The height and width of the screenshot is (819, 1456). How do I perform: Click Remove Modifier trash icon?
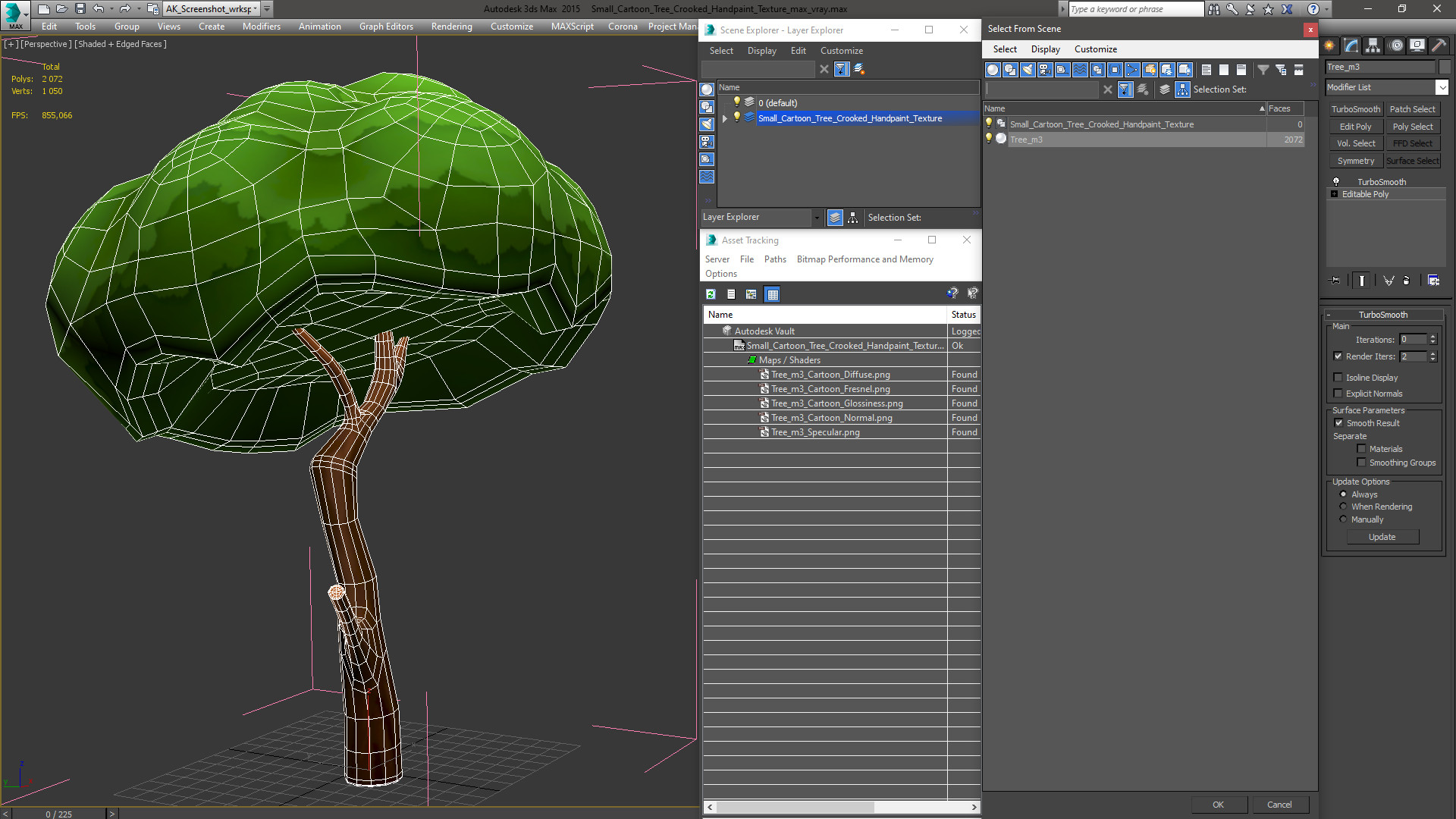pos(1407,281)
